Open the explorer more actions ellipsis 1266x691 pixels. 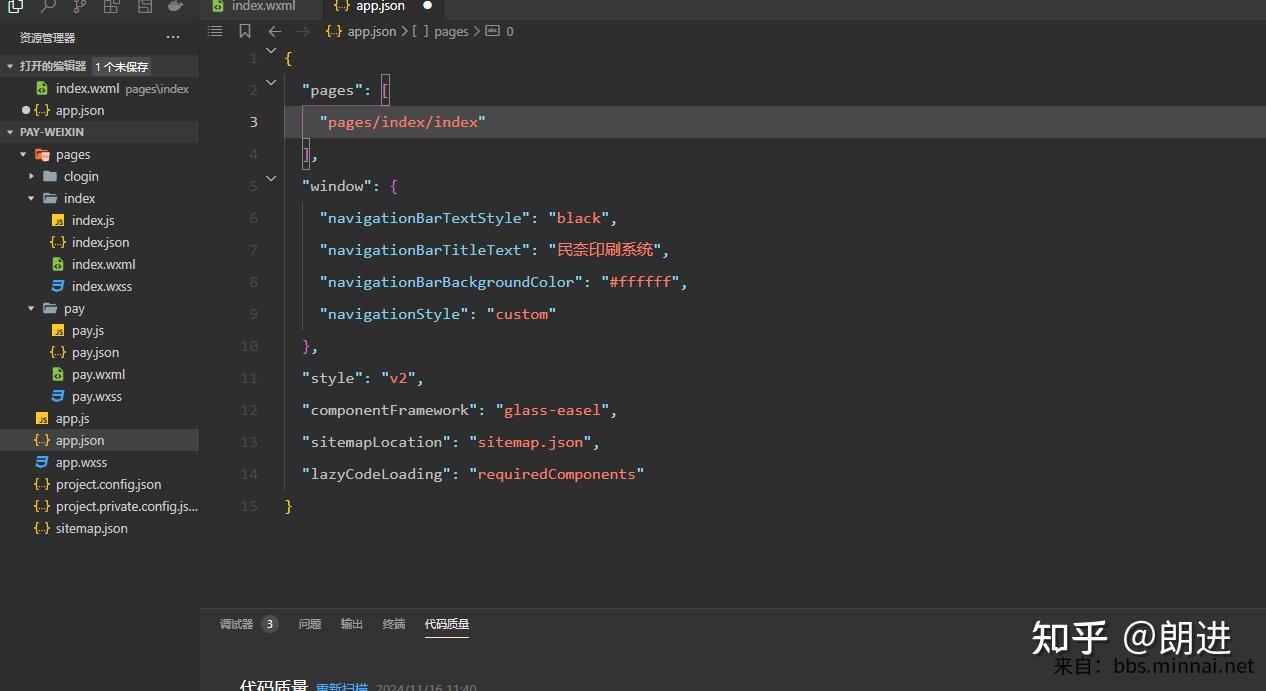(x=173, y=37)
